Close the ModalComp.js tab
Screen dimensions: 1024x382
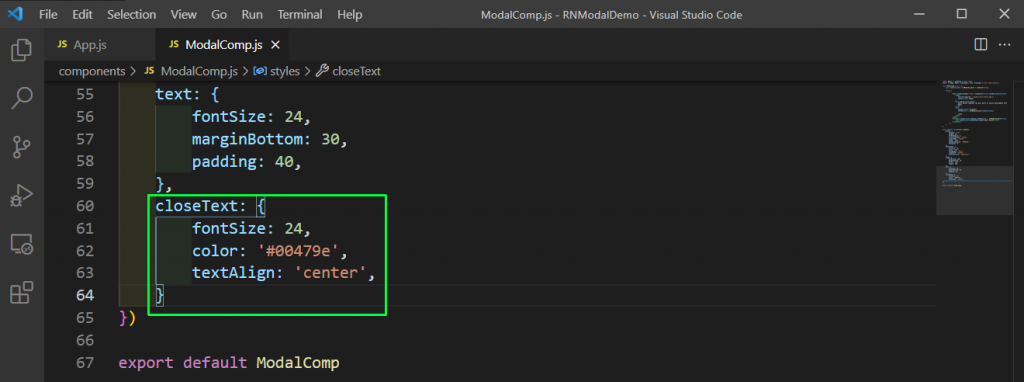275,45
